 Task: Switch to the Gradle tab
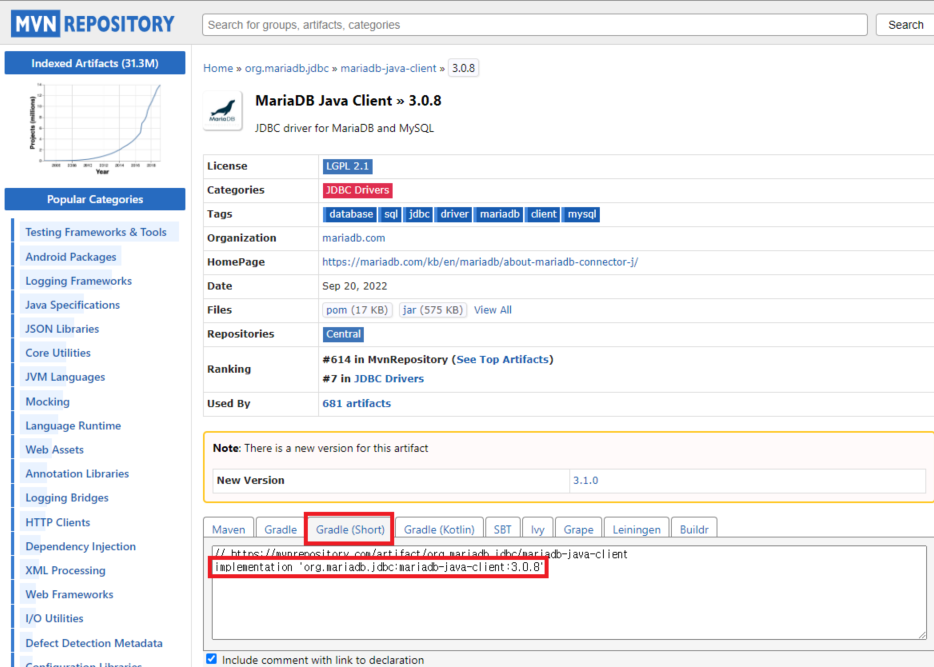[280, 529]
